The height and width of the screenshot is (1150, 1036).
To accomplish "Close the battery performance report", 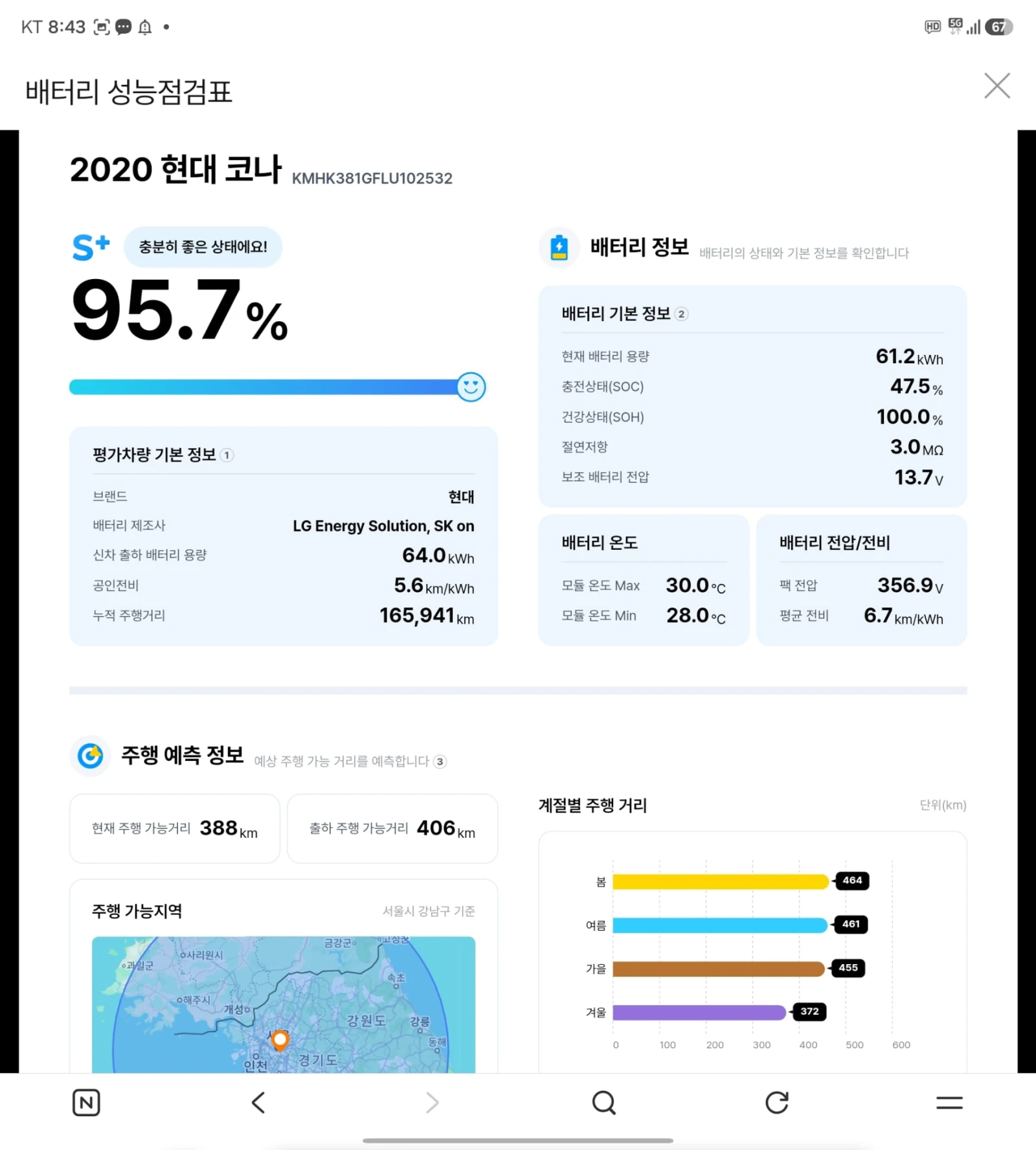I will [x=997, y=85].
